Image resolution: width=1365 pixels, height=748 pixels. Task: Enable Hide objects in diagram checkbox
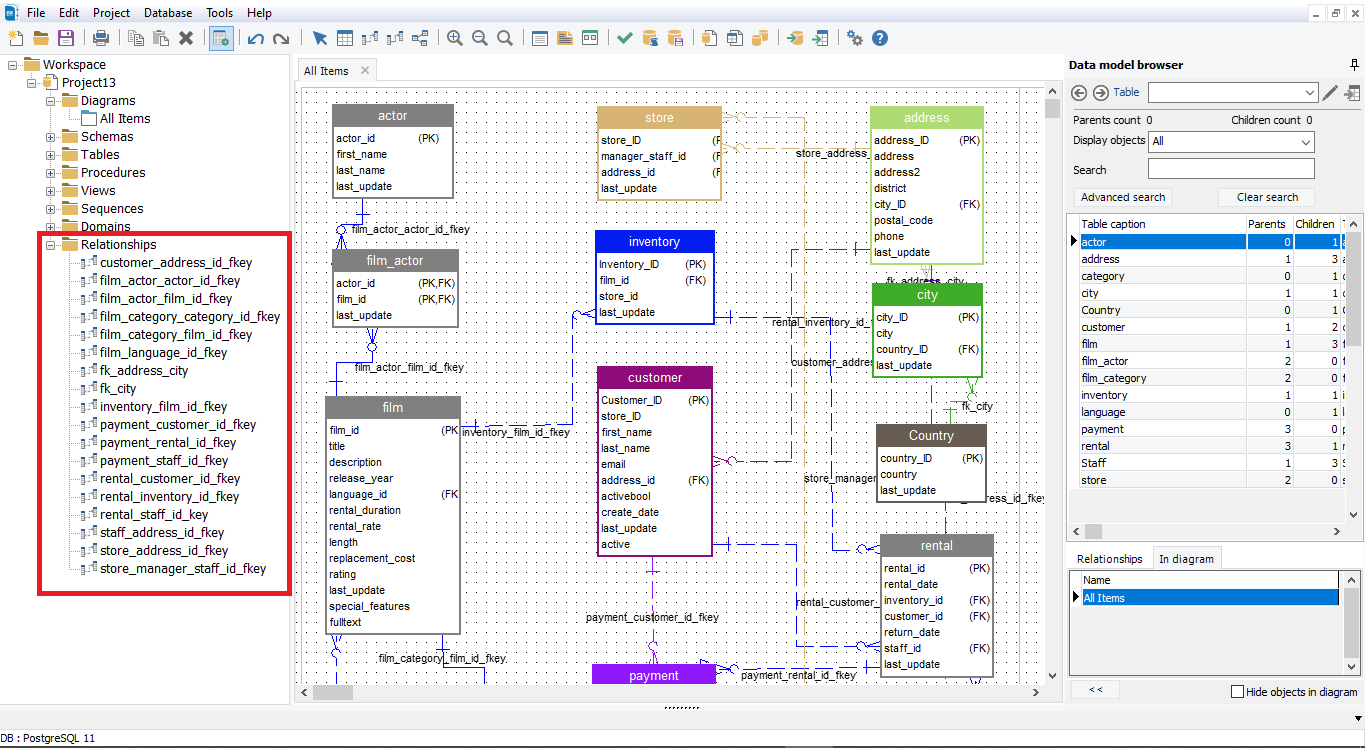tap(1237, 691)
